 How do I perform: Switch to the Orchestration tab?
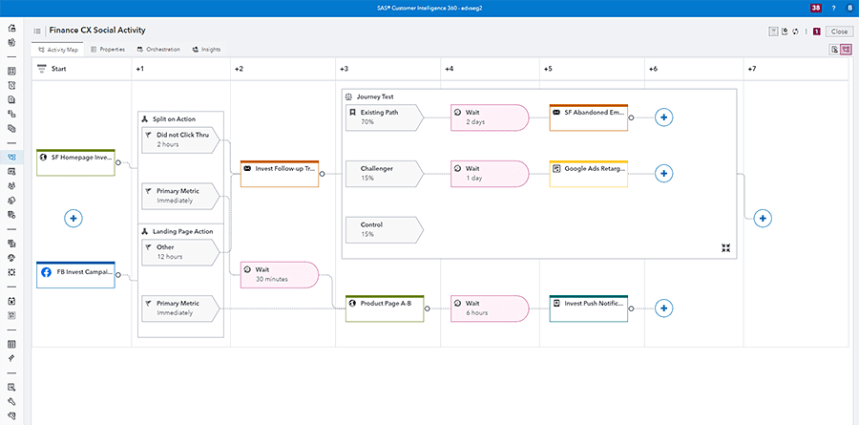158,49
